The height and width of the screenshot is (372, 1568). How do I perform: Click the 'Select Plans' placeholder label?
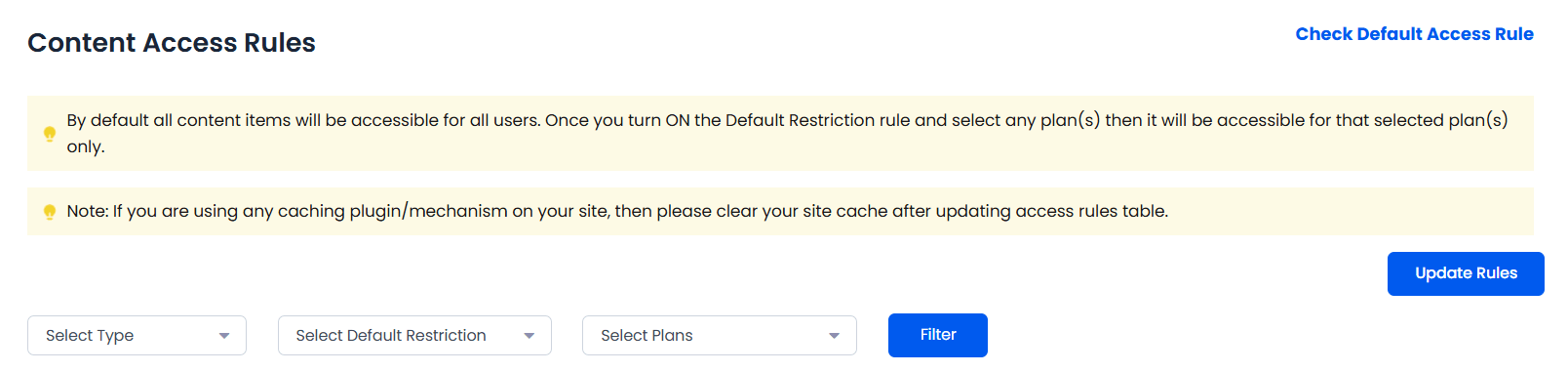click(x=647, y=336)
